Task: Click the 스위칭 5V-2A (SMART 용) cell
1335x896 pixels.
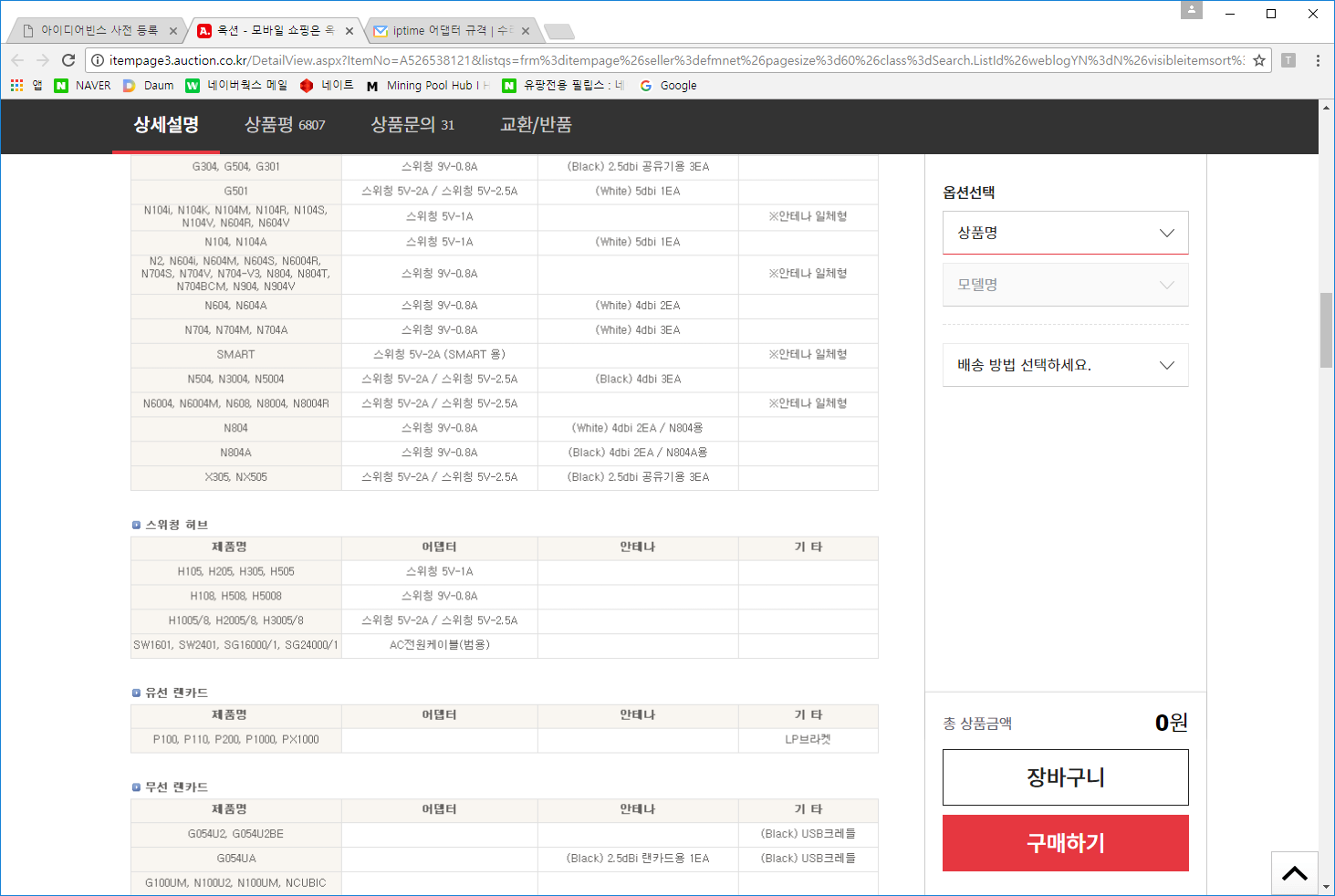Action: [x=440, y=355]
